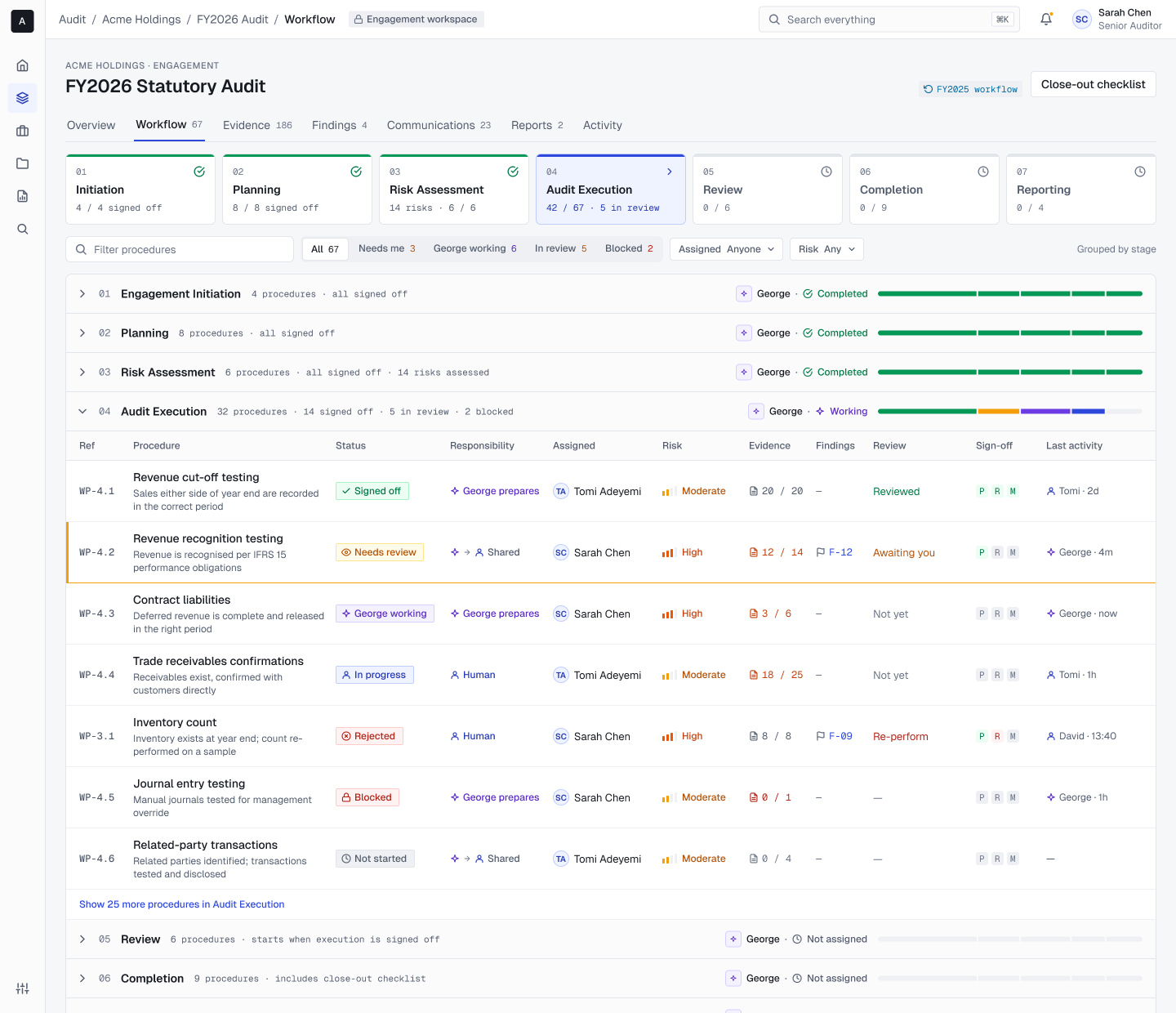Select the layers icon in sidebar
Image resolution: width=1176 pixels, height=1013 pixels.
[23, 98]
